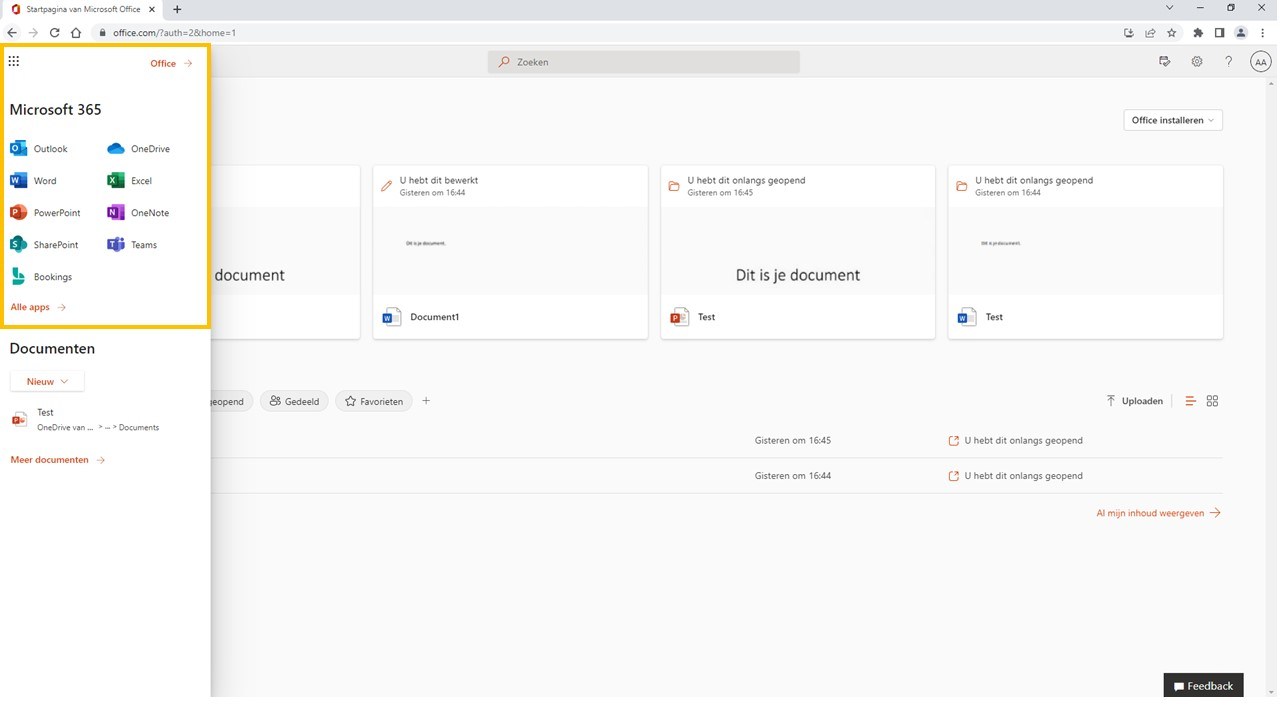Open the AA account profile menu
1280x720 pixels.
click(1260, 62)
